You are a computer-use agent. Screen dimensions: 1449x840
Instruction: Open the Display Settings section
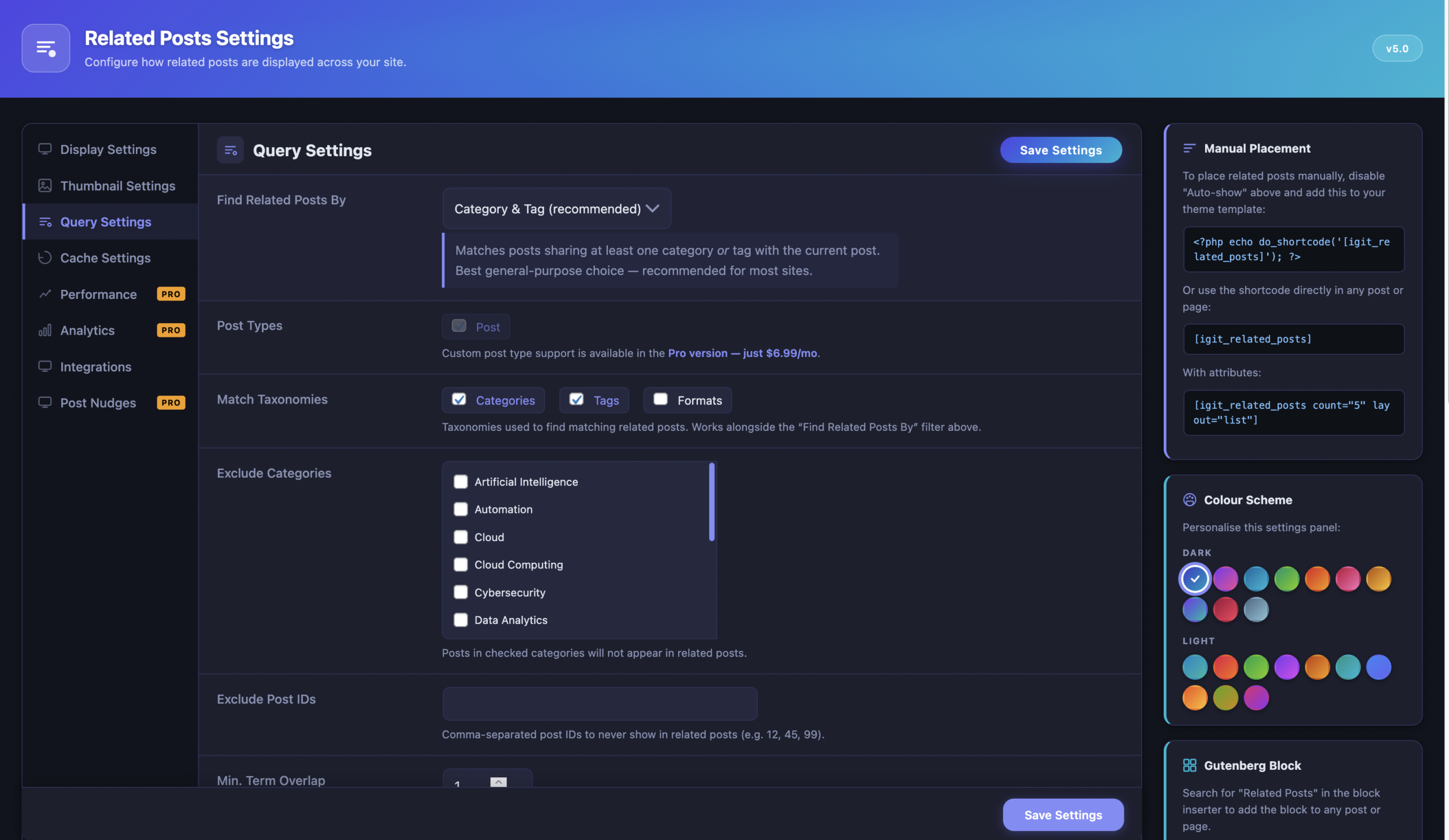coord(108,149)
